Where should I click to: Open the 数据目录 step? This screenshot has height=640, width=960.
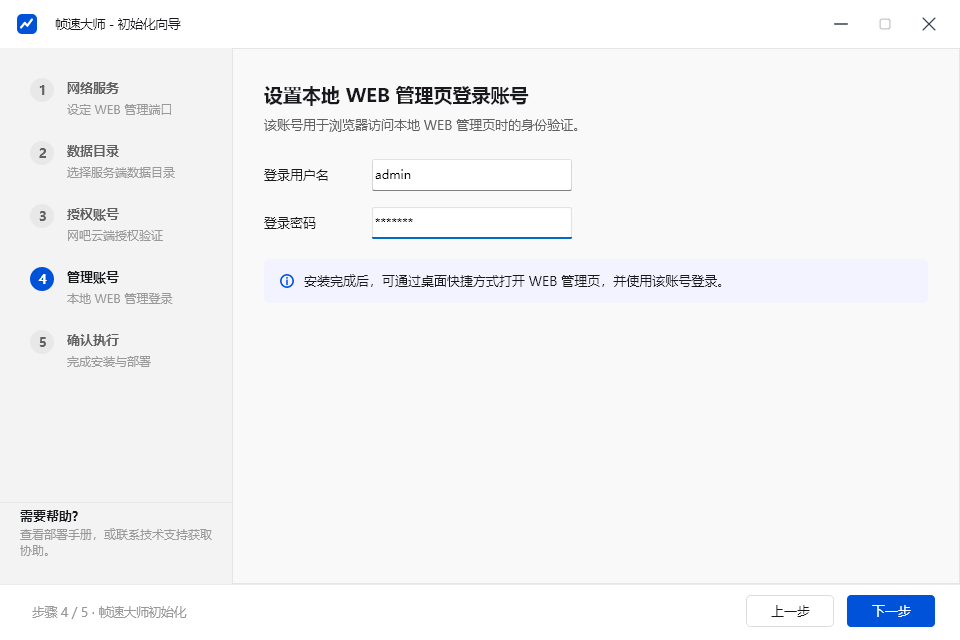[x=92, y=151]
